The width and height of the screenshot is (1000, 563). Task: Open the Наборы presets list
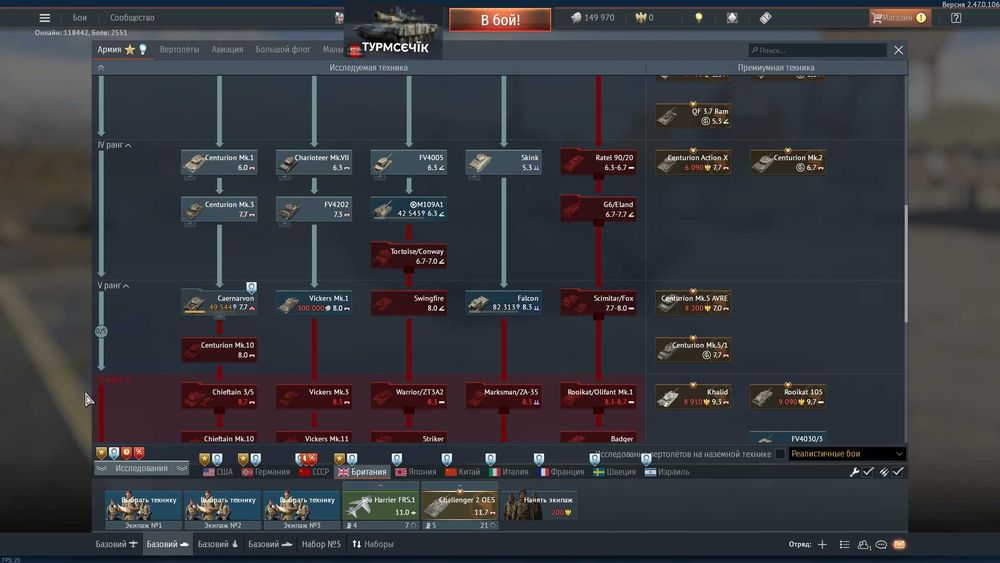[373, 544]
